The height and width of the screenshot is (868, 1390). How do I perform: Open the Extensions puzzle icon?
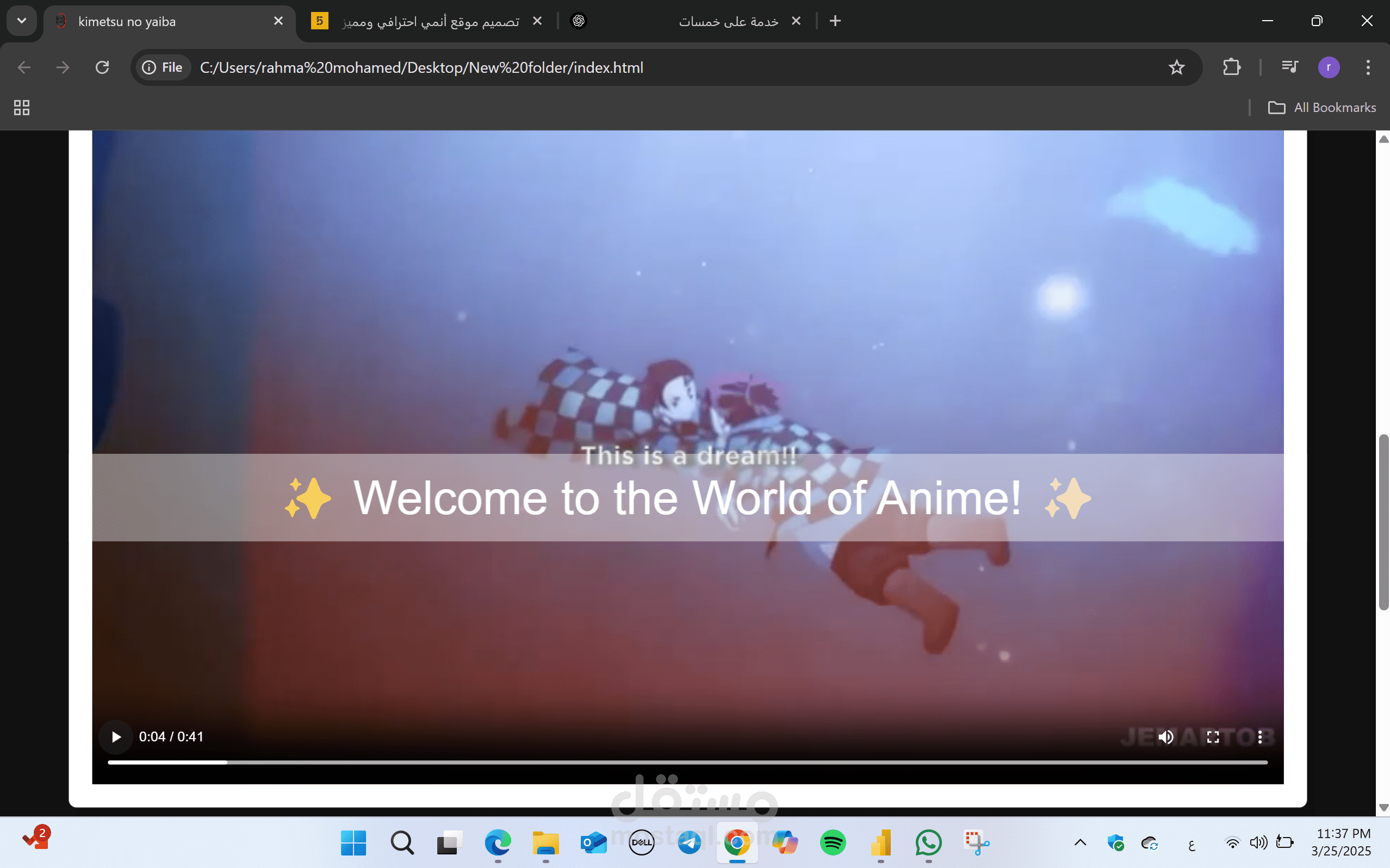click(x=1231, y=68)
